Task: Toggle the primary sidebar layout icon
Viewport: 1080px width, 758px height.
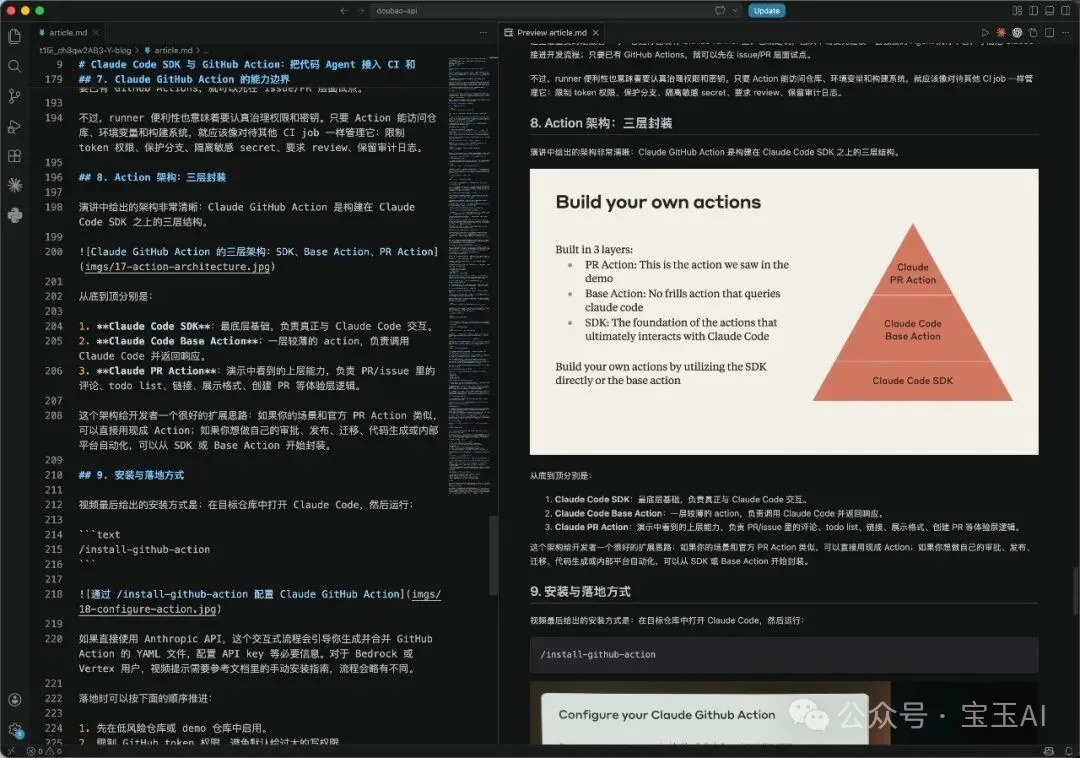Action: 1033,10
